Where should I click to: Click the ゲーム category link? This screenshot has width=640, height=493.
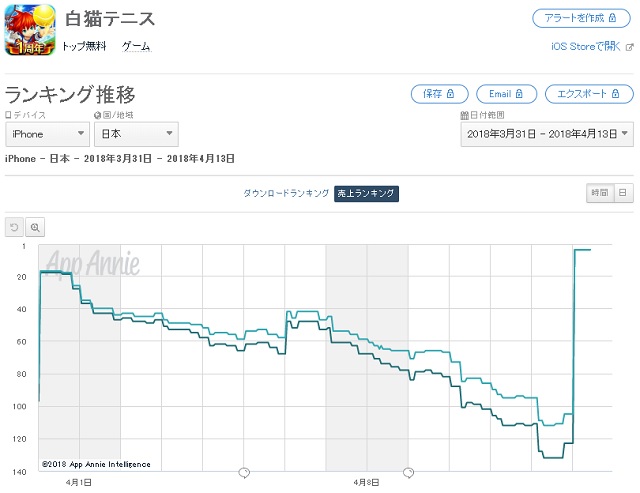136,47
